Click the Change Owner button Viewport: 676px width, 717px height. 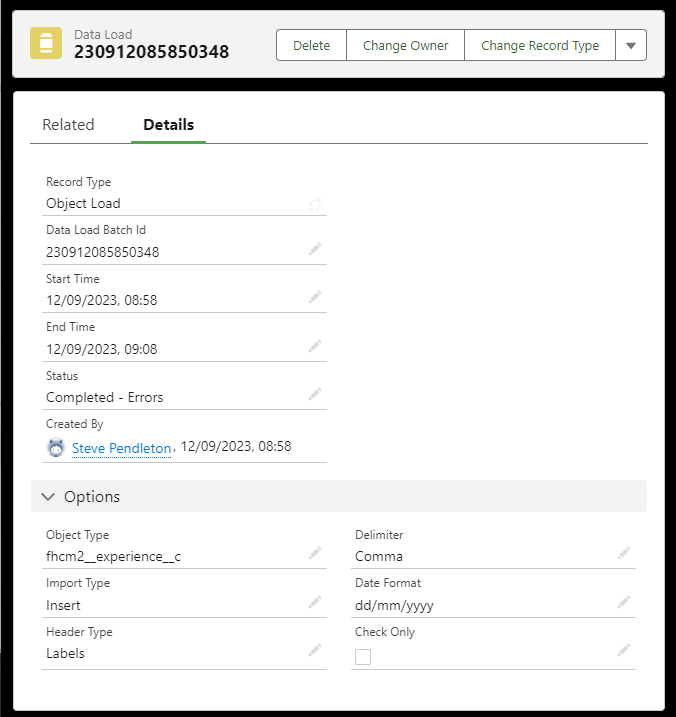405,46
